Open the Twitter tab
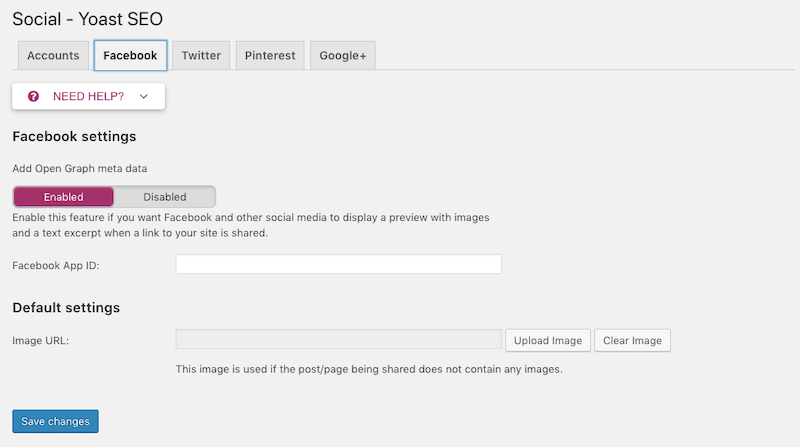Screen dimensions: 800x447 (201, 55)
